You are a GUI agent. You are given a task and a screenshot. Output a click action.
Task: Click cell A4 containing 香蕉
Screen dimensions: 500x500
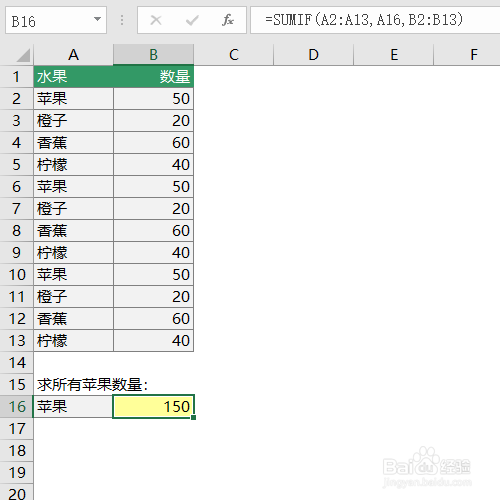coord(73,143)
